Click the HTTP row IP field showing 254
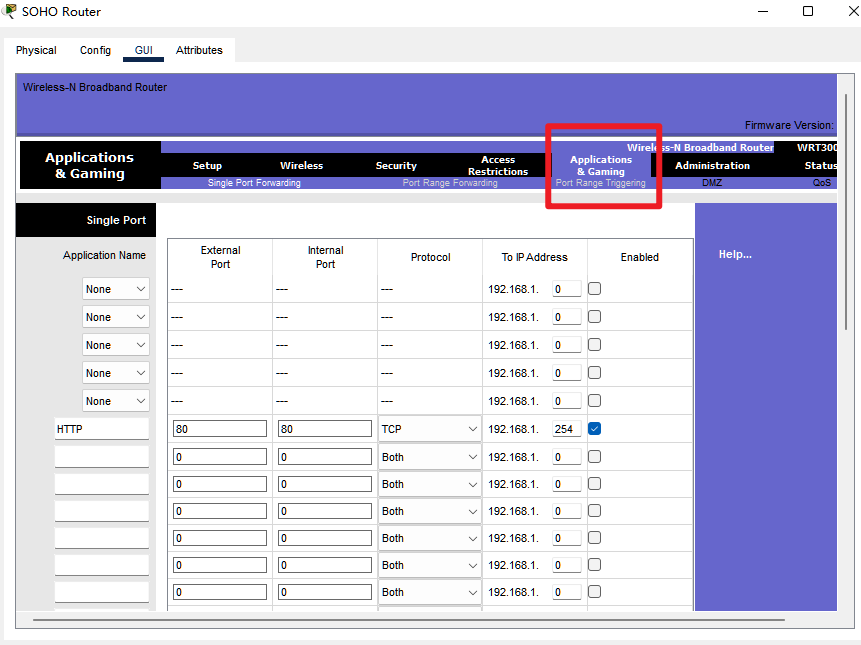Image resolution: width=861 pixels, height=645 pixels. pos(567,429)
